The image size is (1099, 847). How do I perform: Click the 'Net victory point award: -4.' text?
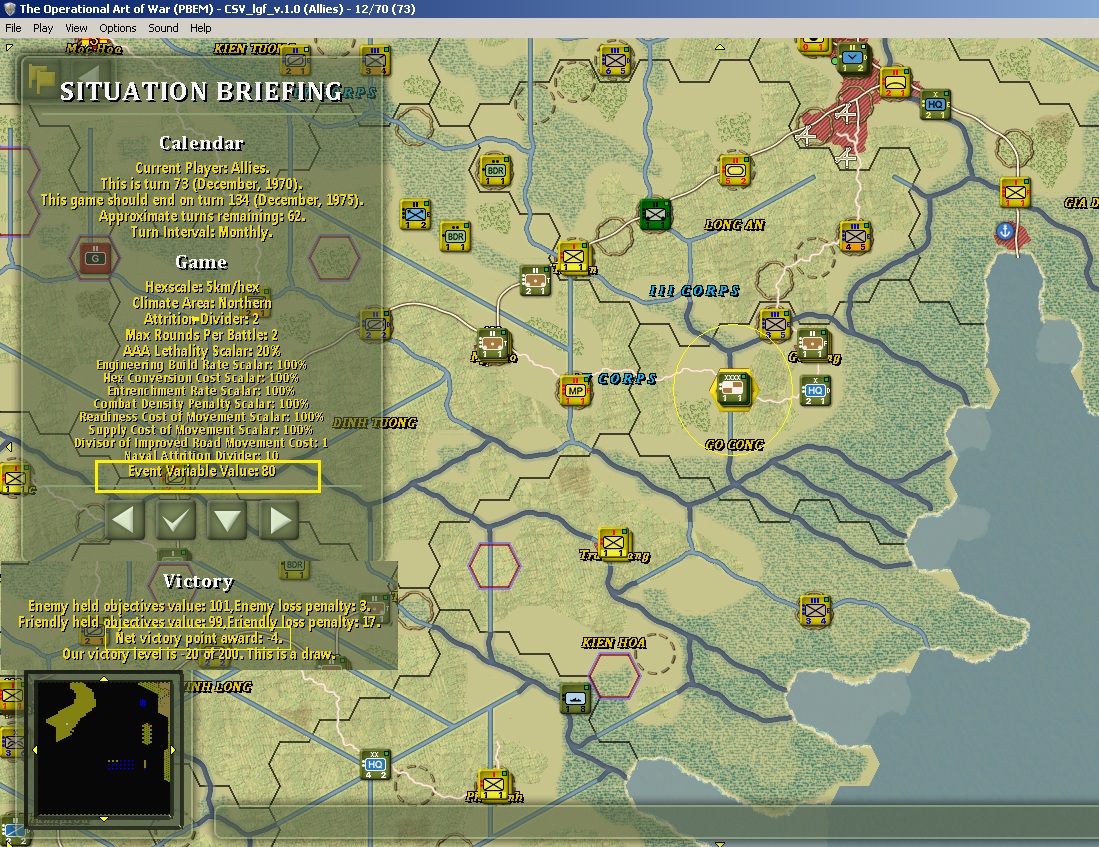[198, 638]
